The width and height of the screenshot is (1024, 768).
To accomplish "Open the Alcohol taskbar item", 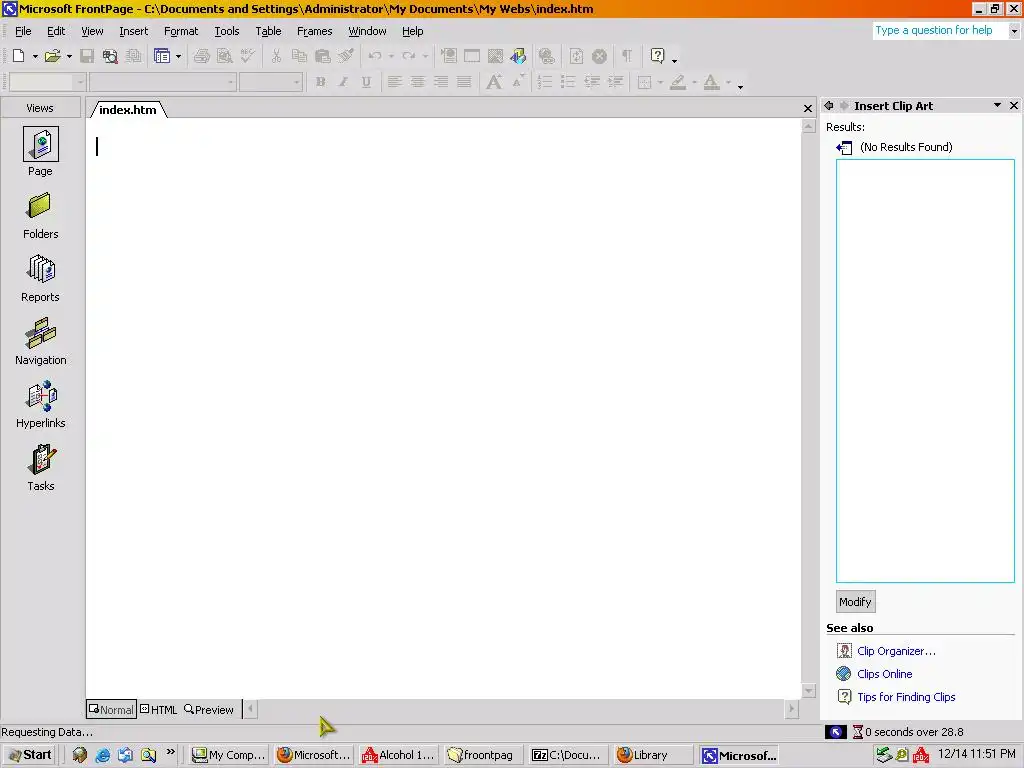I will pyautogui.click(x=398, y=755).
